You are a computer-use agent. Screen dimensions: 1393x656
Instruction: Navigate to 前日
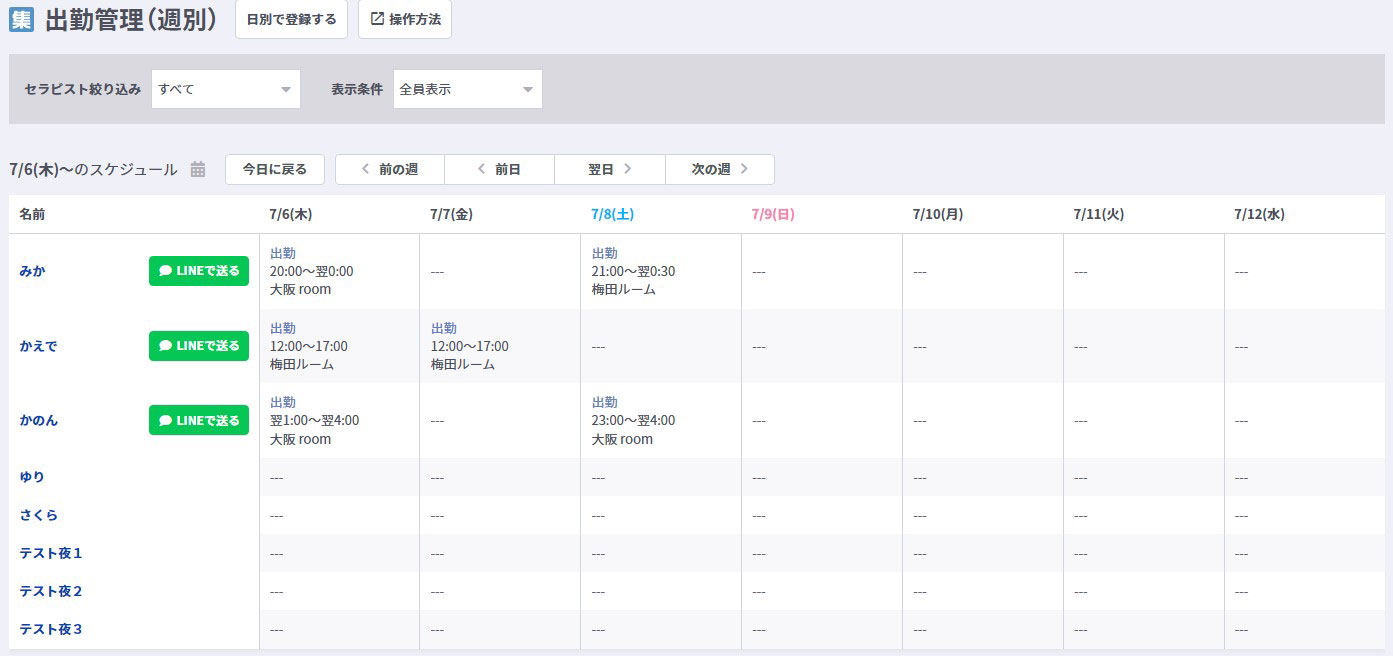coord(499,170)
